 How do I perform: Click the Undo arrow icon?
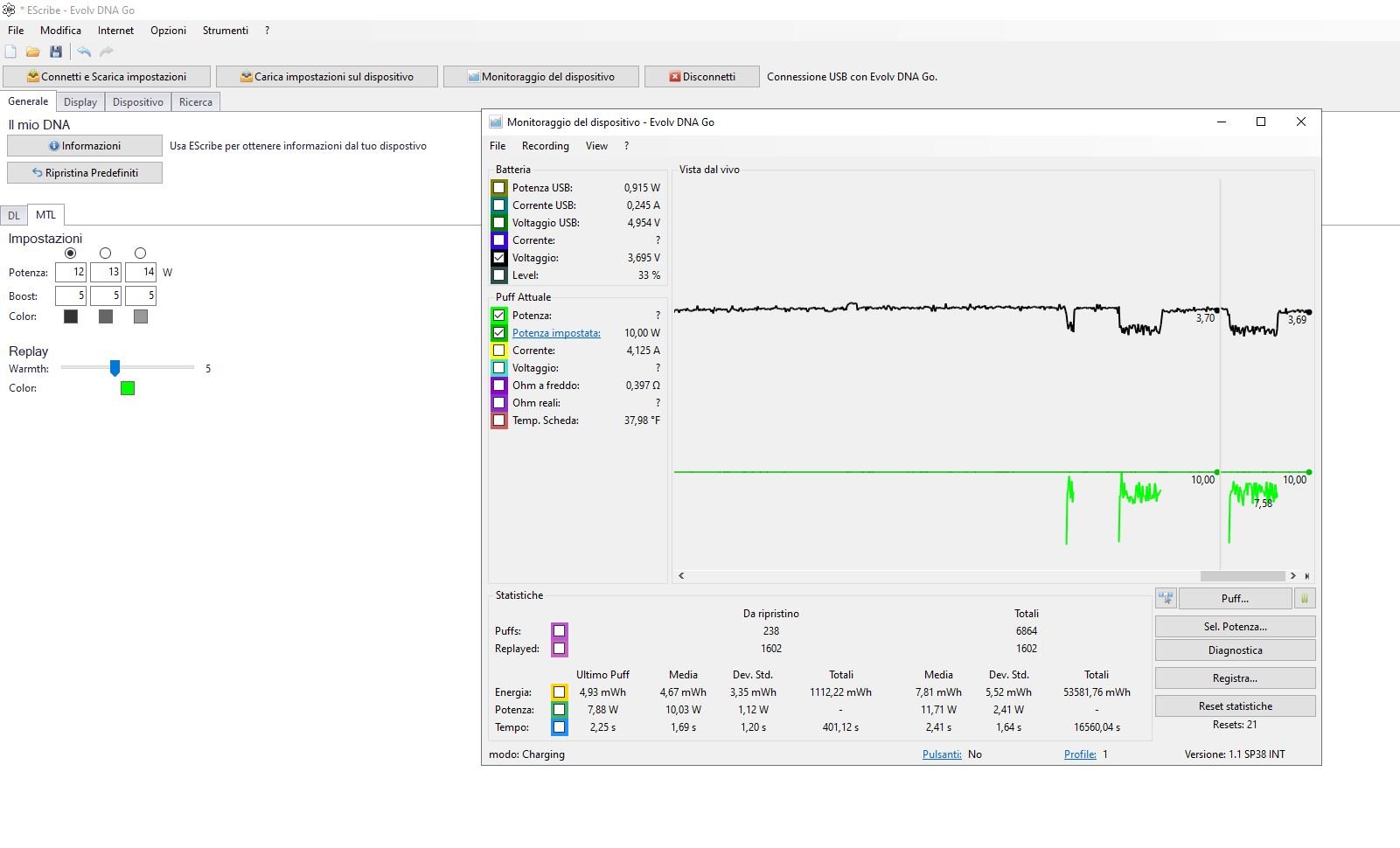click(84, 52)
